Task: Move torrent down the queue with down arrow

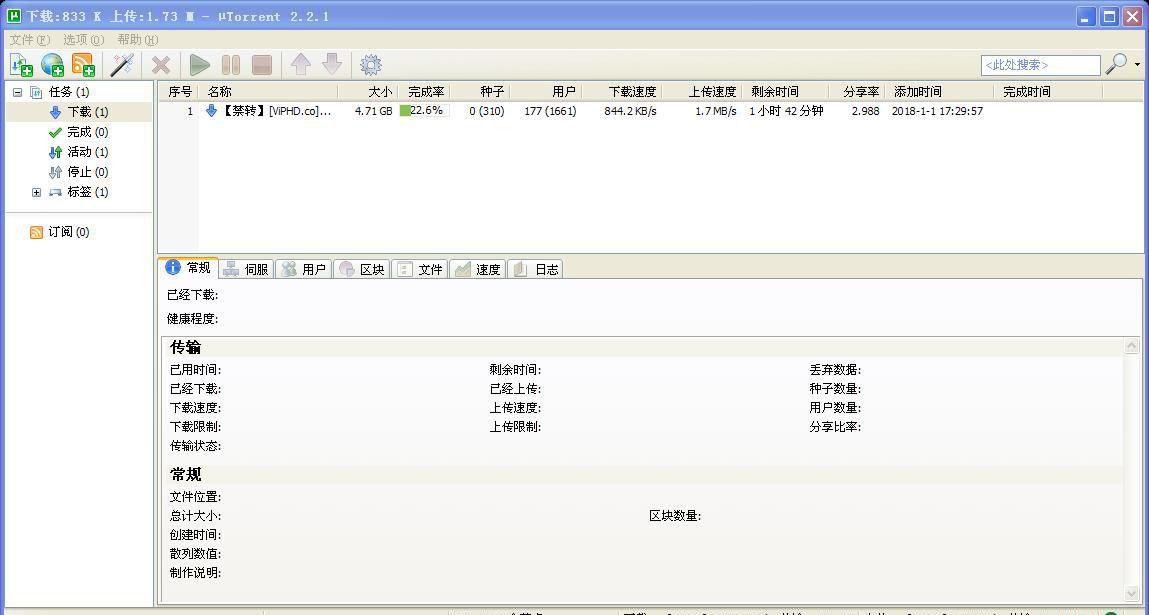Action: click(332, 65)
